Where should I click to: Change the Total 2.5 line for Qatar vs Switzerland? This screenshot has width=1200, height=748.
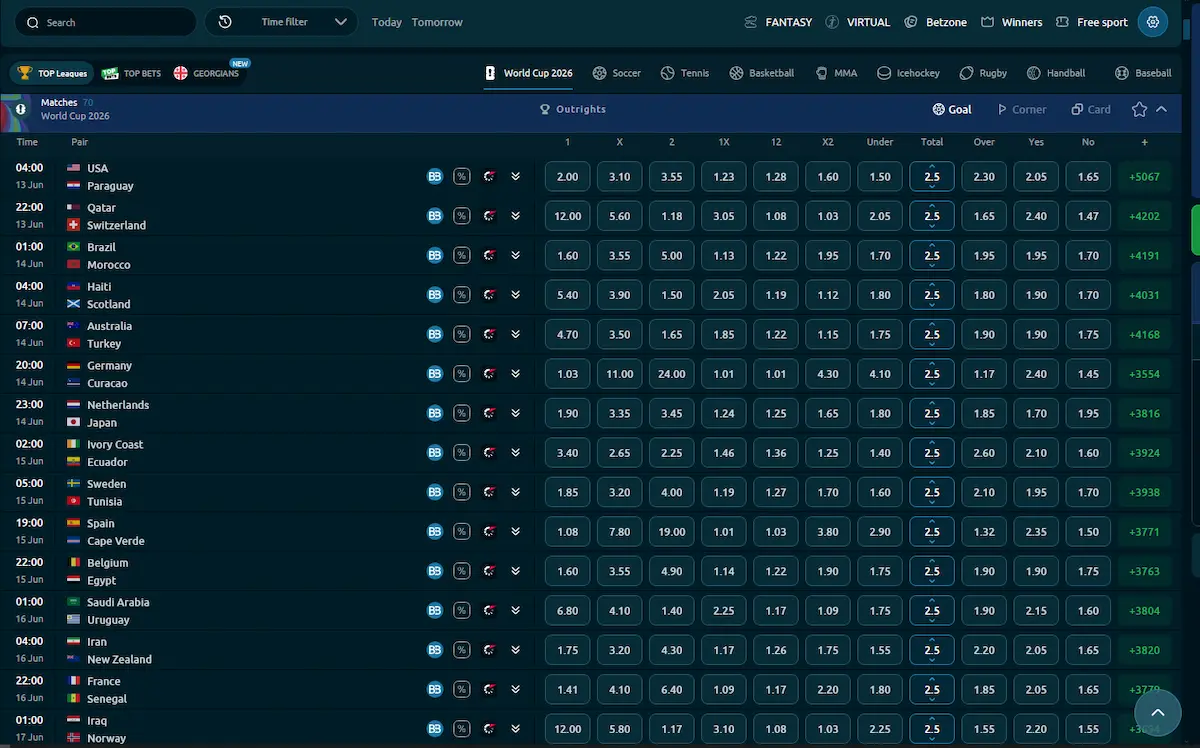(x=932, y=216)
